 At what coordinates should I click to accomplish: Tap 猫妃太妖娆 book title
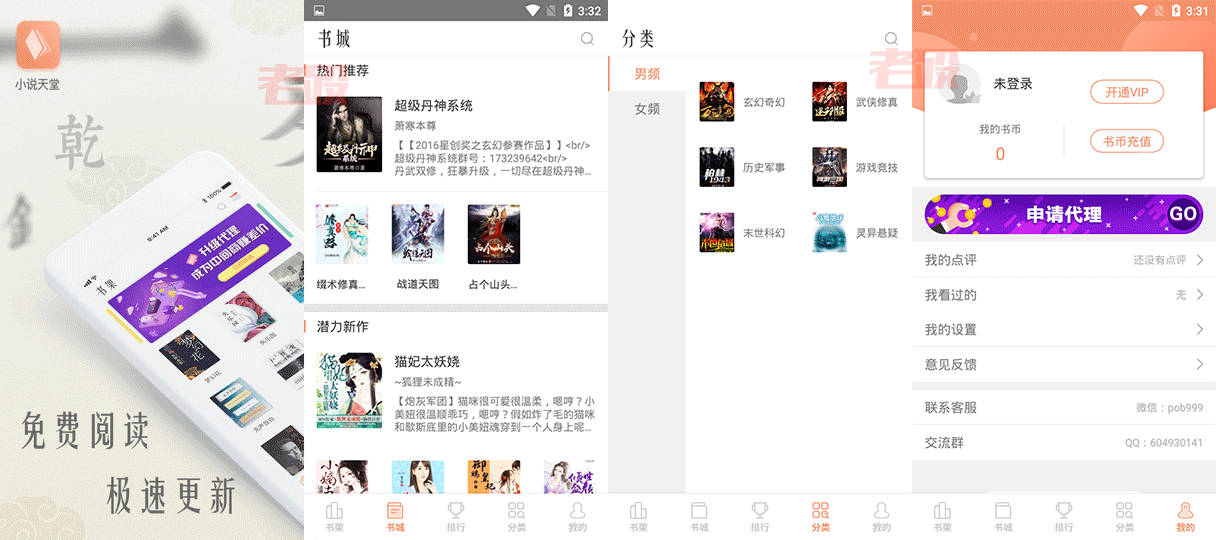(x=427, y=361)
